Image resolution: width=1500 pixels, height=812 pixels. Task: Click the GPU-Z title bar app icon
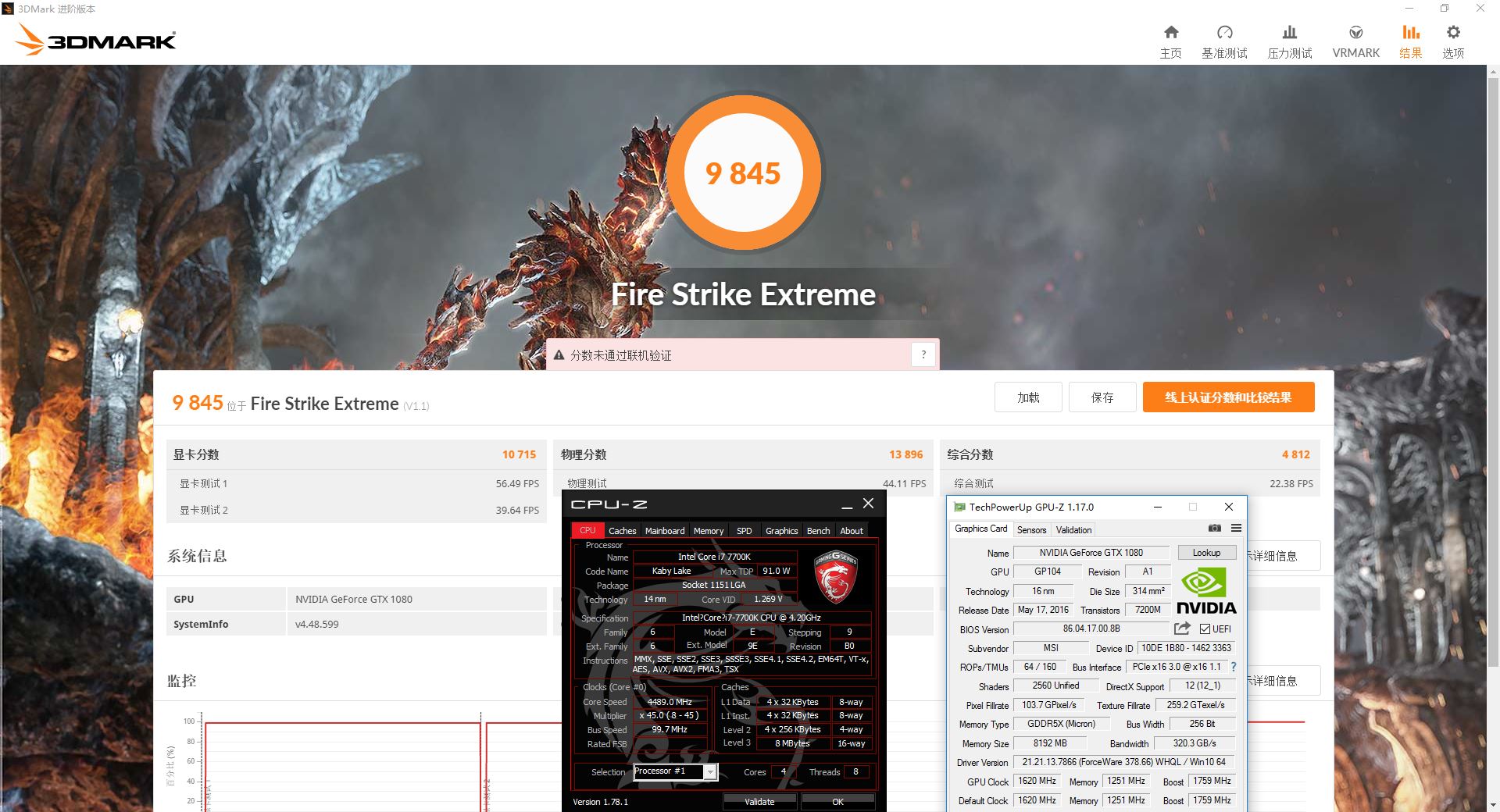959,507
